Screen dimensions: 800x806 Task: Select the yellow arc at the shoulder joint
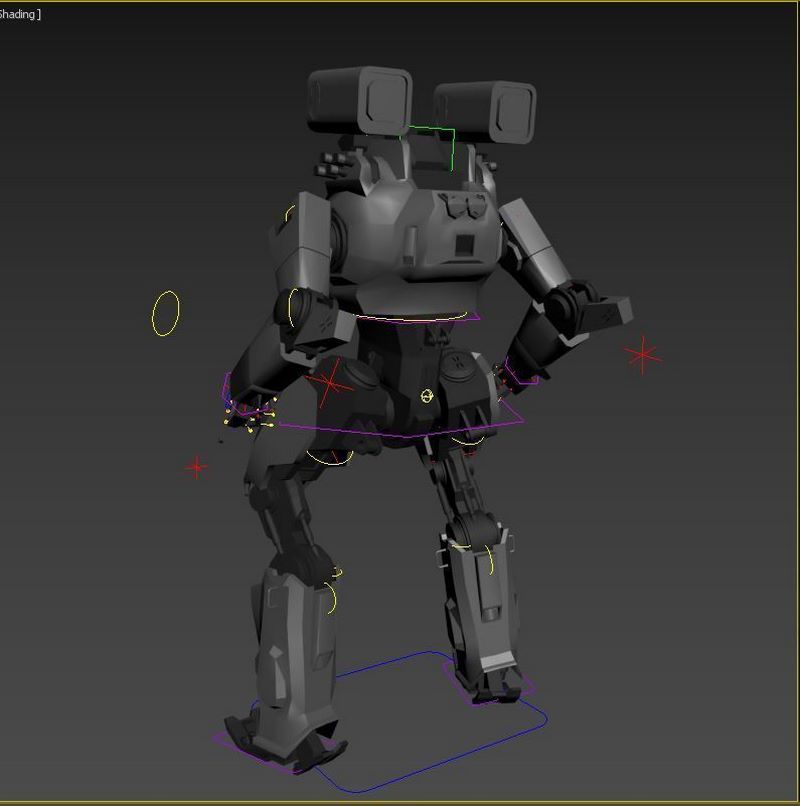pyautogui.click(x=289, y=213)
